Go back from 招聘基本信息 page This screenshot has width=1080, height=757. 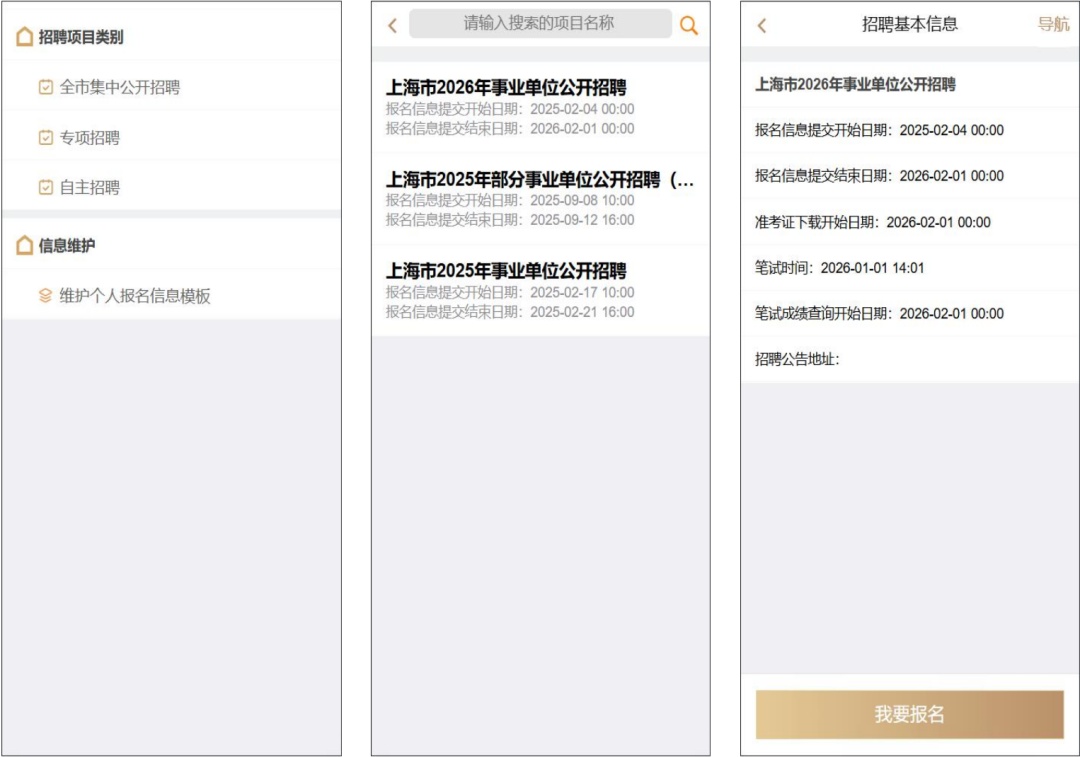point(762,26)
